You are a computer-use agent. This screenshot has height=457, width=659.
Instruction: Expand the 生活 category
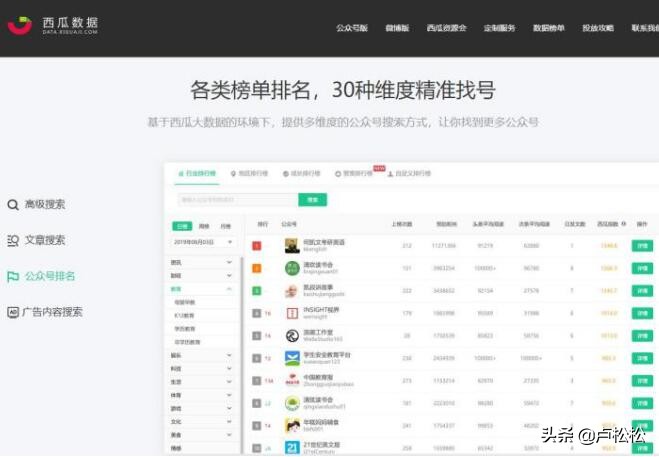pyautogui.click(x=202, y=382)
